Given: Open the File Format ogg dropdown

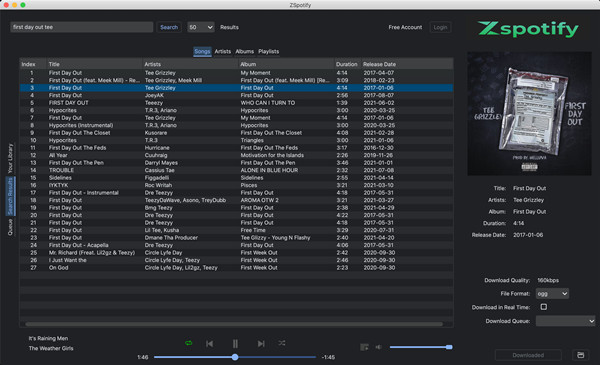Looking at the screenshot, I should click(x=552, y=294).
